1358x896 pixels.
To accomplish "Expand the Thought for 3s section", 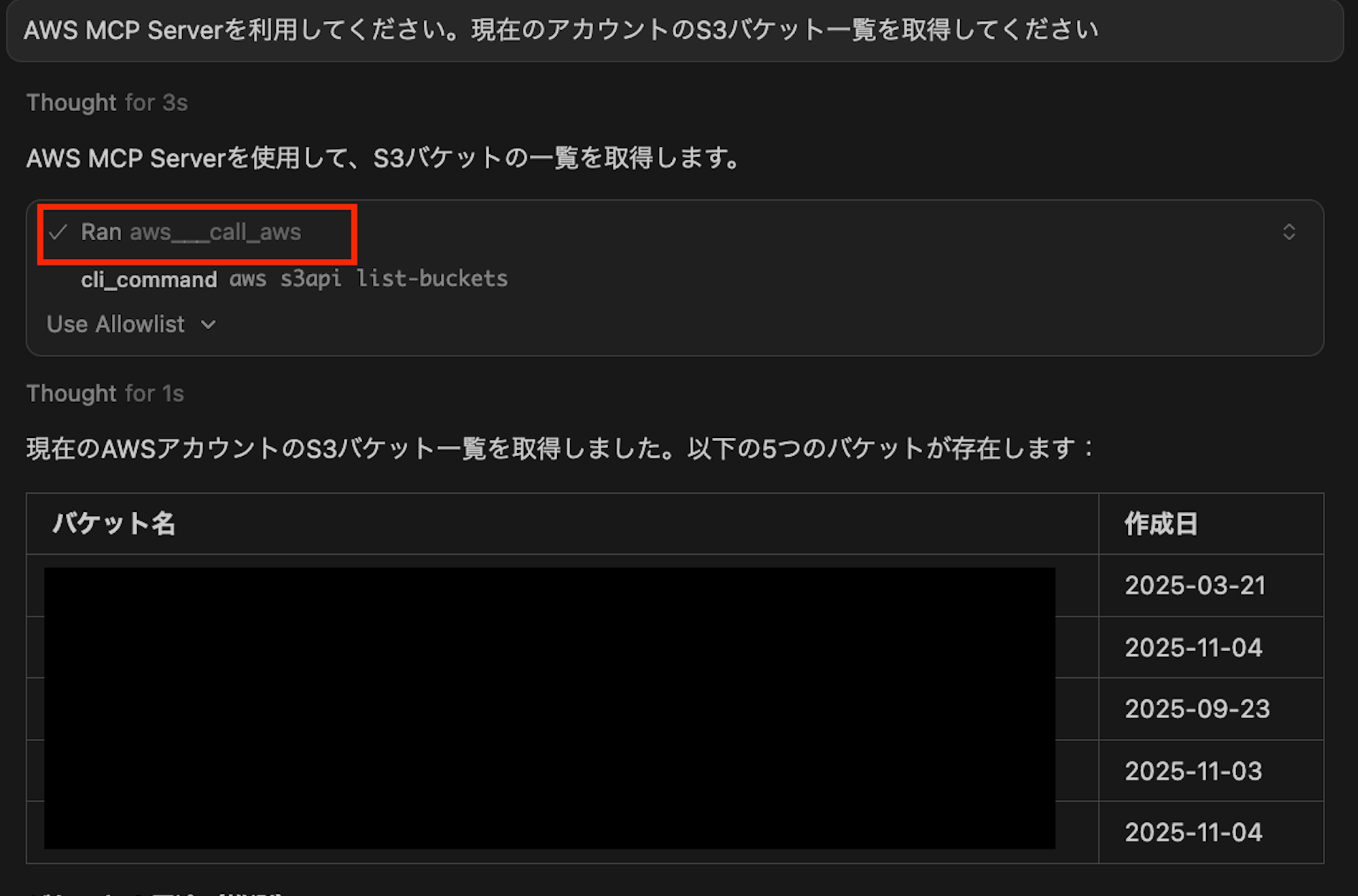I will [x=107, y=102].
